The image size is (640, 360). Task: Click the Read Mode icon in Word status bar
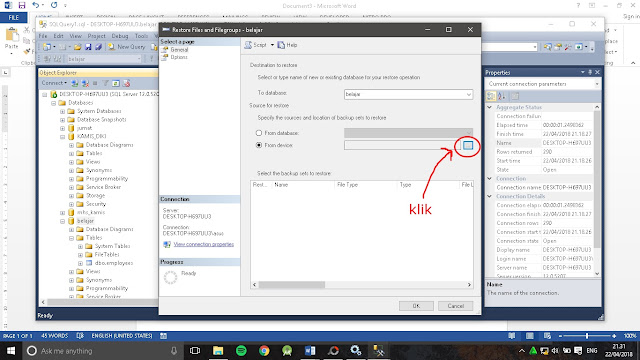(511, 336)
